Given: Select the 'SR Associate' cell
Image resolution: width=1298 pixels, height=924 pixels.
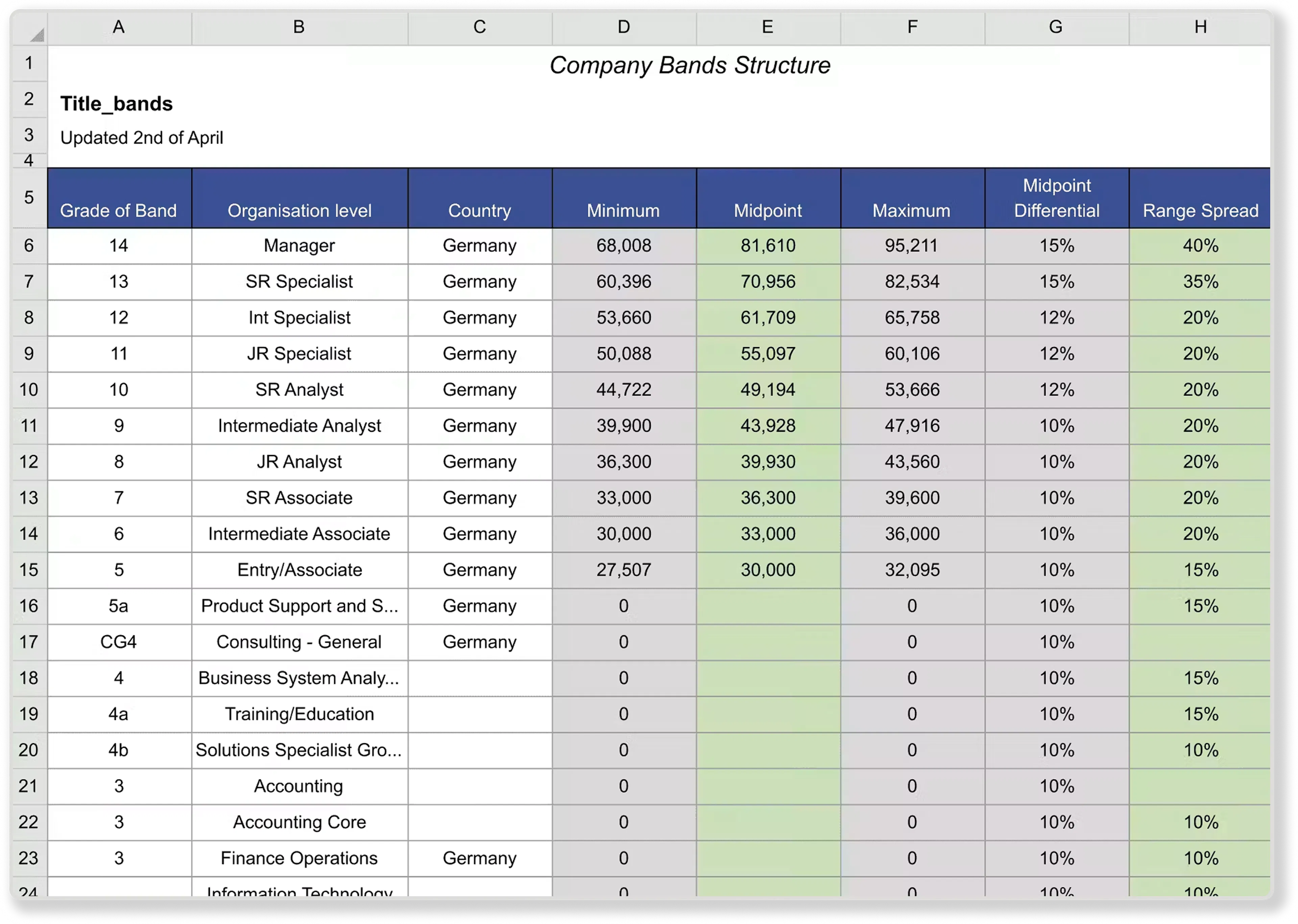Looking at the screenshot, I should 299,498.
